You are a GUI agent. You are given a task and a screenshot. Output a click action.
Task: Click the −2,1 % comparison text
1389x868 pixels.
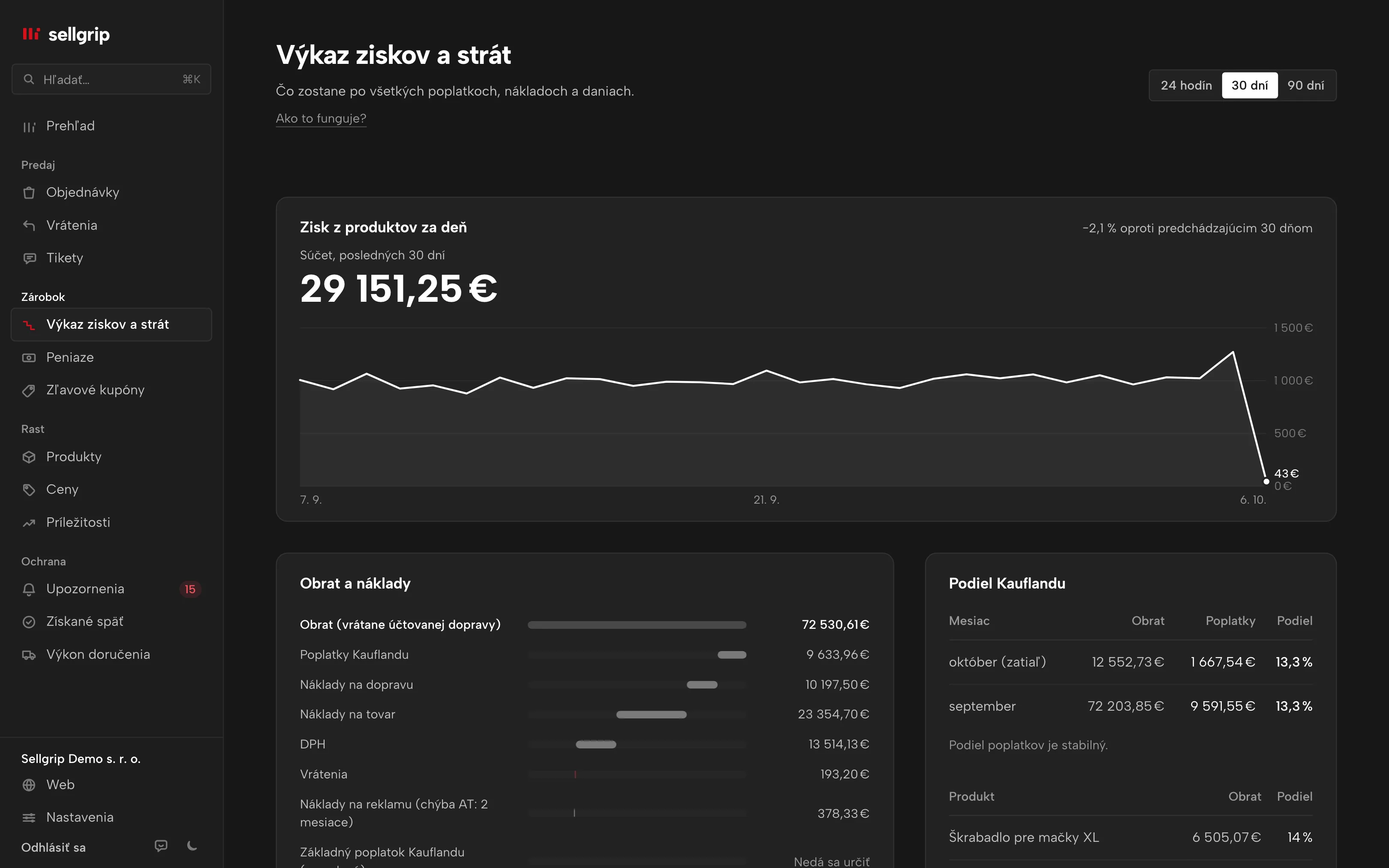1197,228
